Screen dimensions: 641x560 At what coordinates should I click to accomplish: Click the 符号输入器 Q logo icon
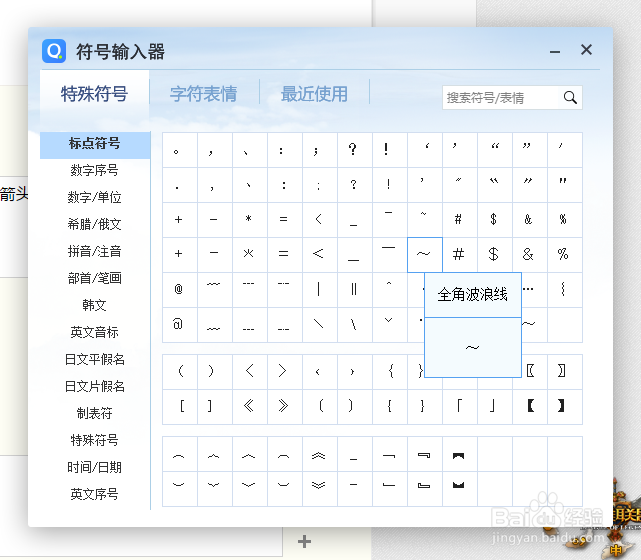[54, 51]
